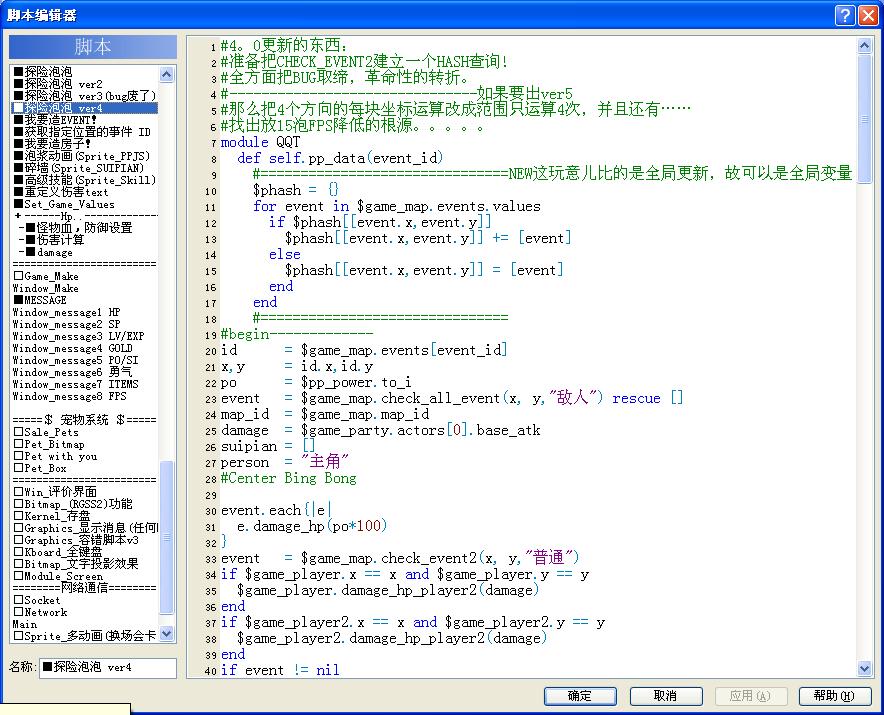Click the 确定 confirm button
Image resolution: width=884 pixels, height=715 pixels.
(580, 696)
